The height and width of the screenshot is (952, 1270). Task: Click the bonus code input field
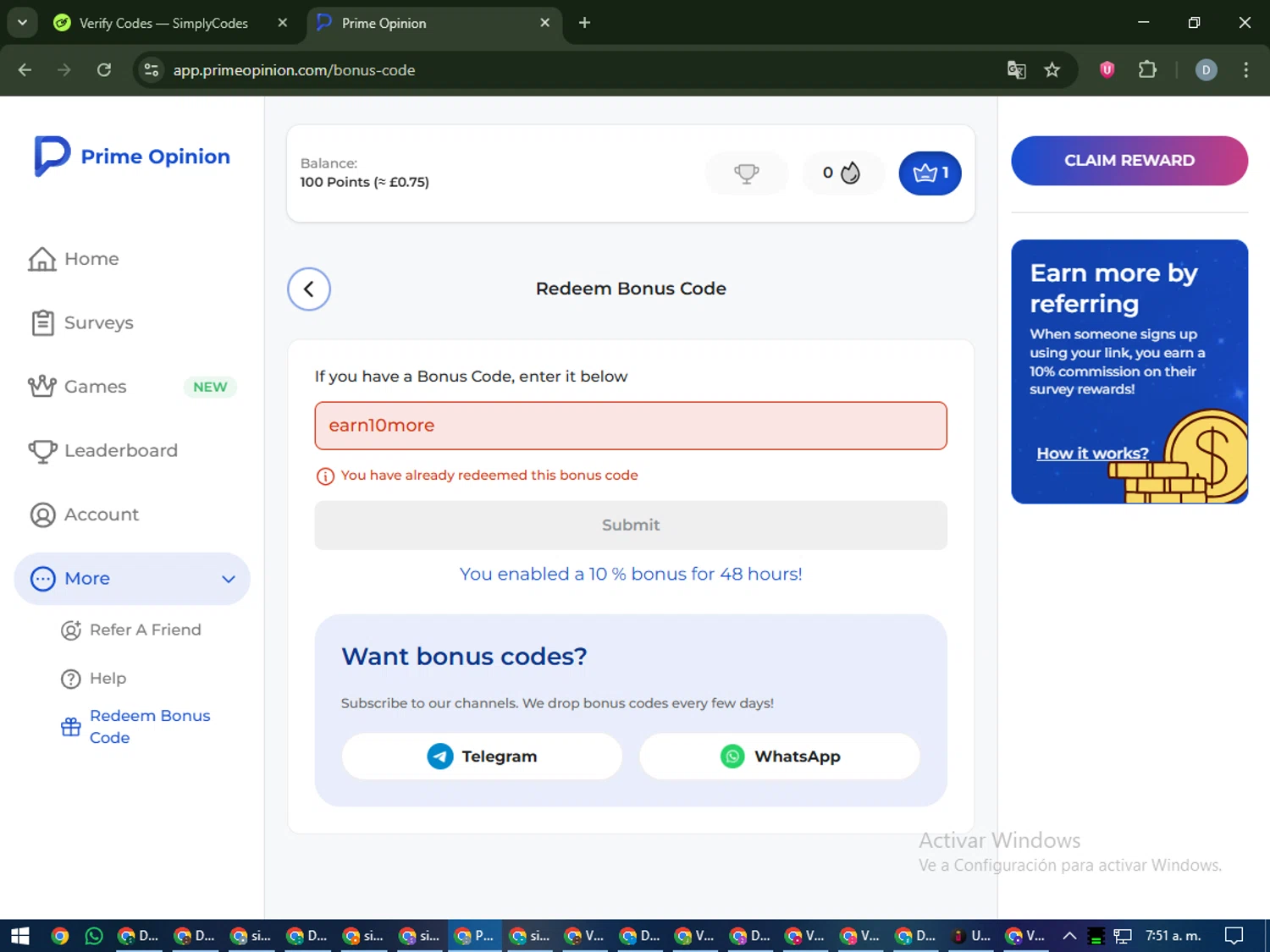pyautogui.click(x=631, y=426)
